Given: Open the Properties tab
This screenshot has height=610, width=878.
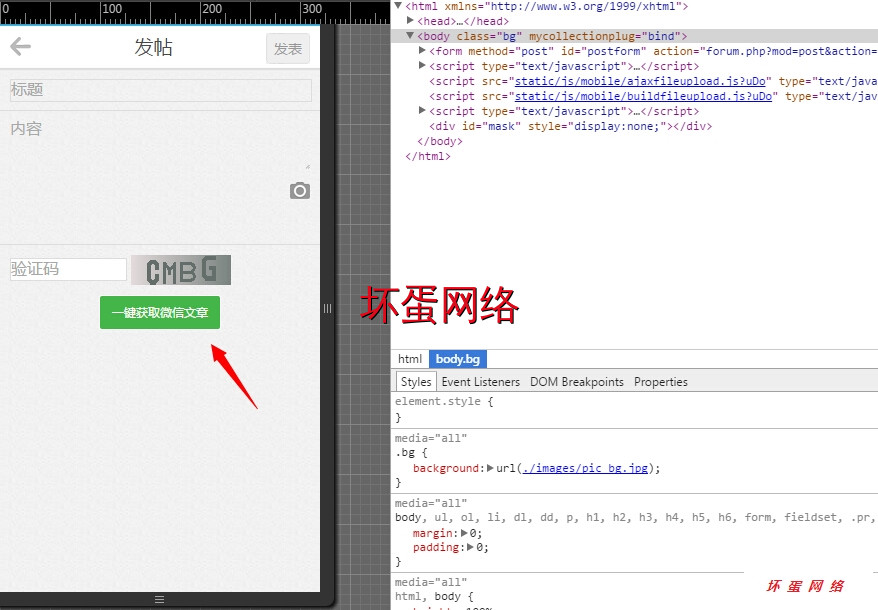Looking at the screenshot, I should click(661, 381).
